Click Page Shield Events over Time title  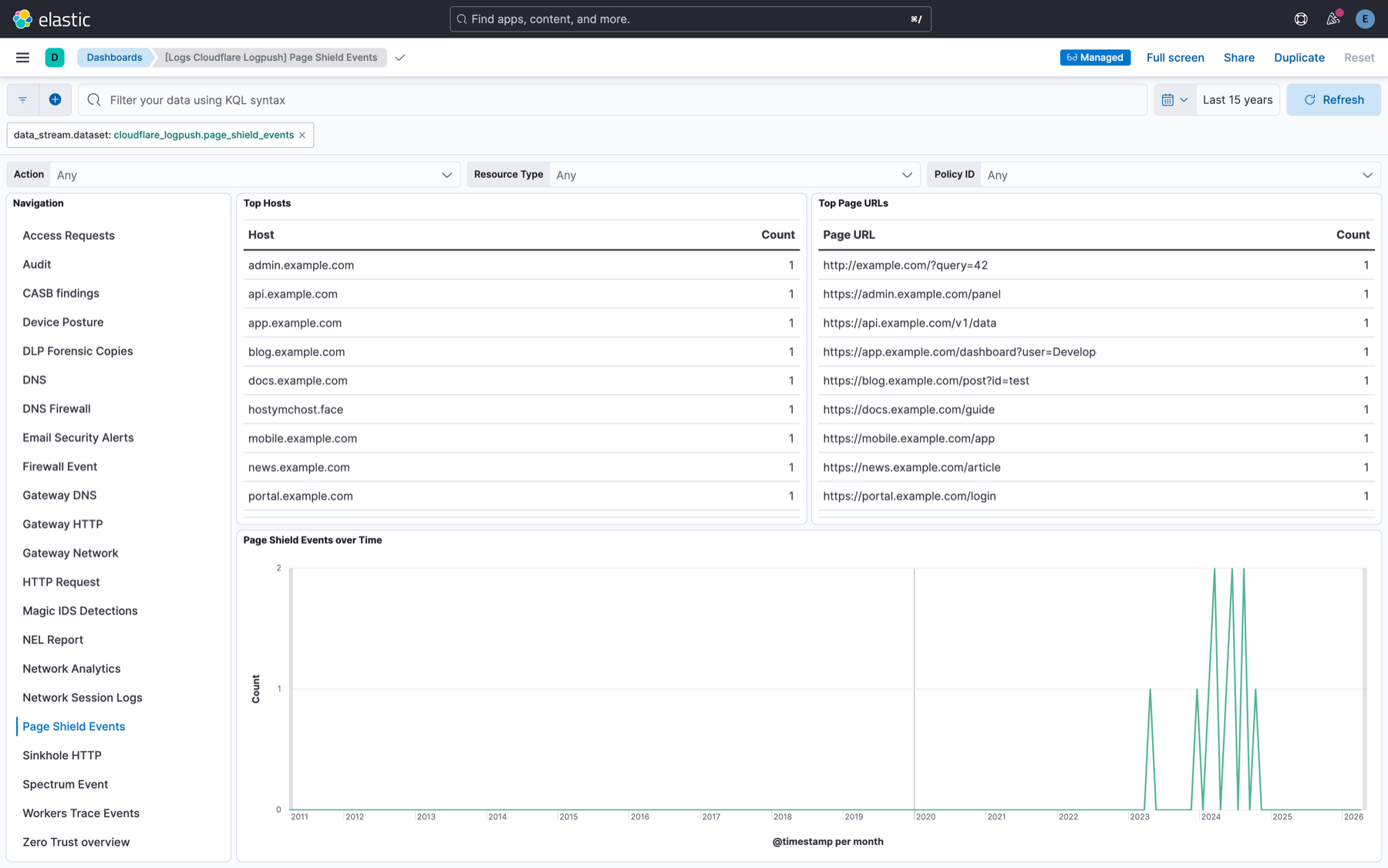point(313,540)
